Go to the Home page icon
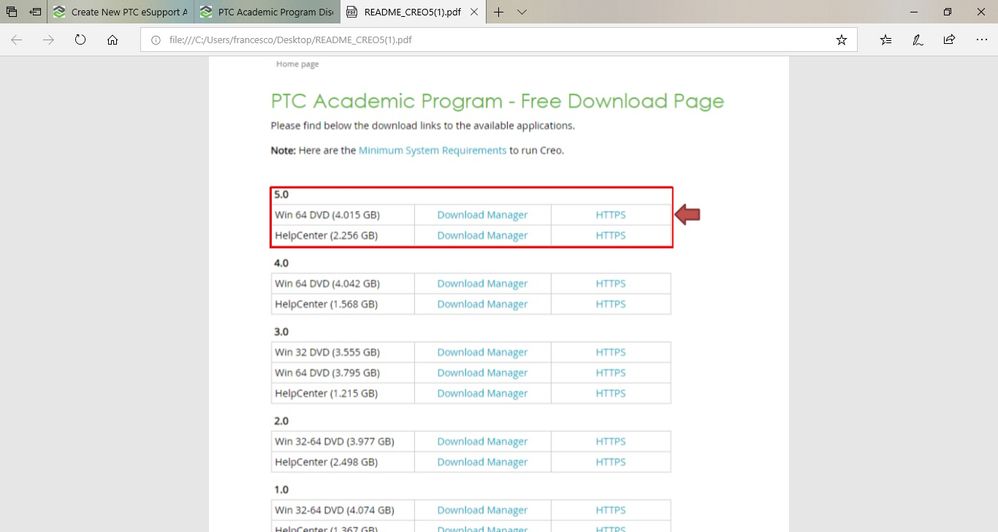 click(113, 40)
